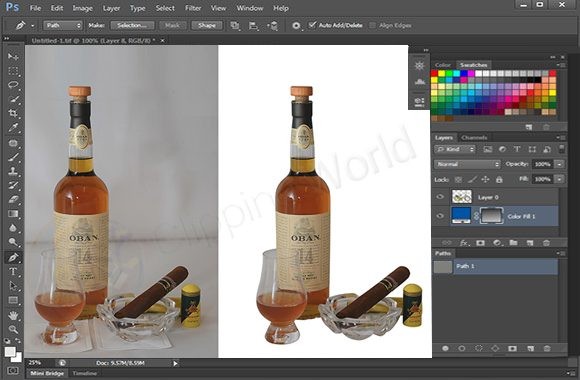580x380 pixels.
Task: Click blue Color Fill 1 thumbnail
Action: point(461,215)
